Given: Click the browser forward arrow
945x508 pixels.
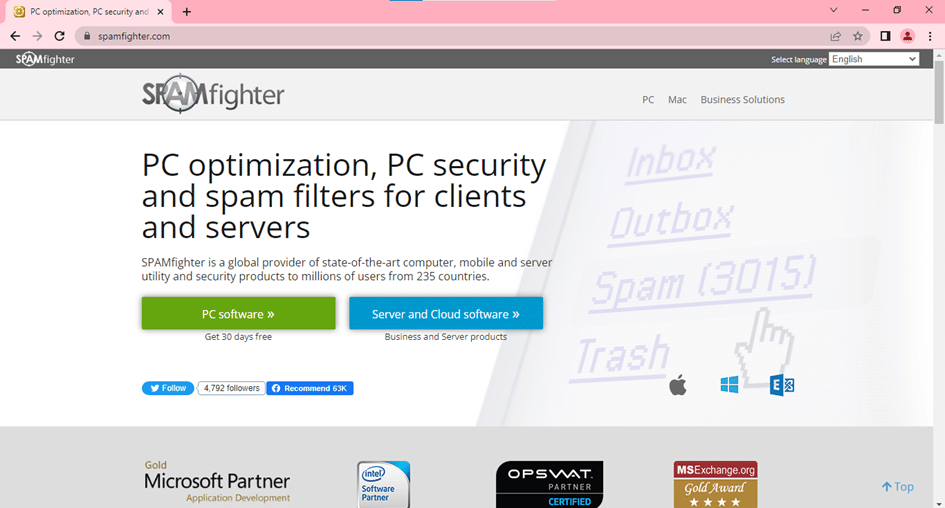Looking at the screenshot, I should (x=37, y=36).
